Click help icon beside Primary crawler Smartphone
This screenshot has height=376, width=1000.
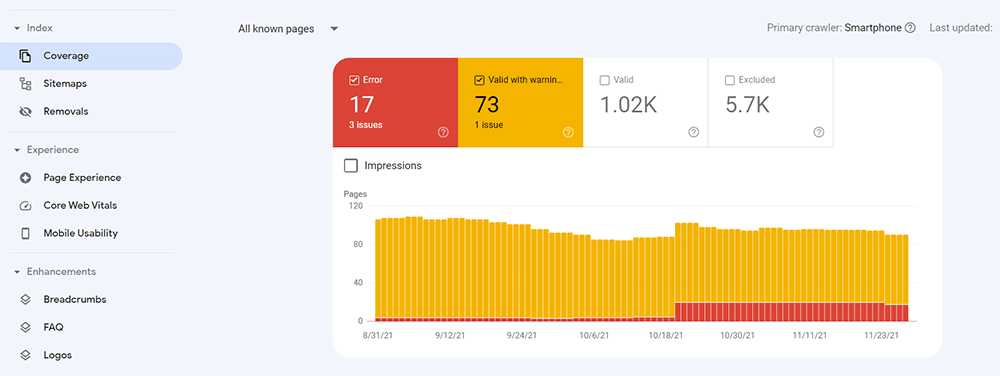910,28
